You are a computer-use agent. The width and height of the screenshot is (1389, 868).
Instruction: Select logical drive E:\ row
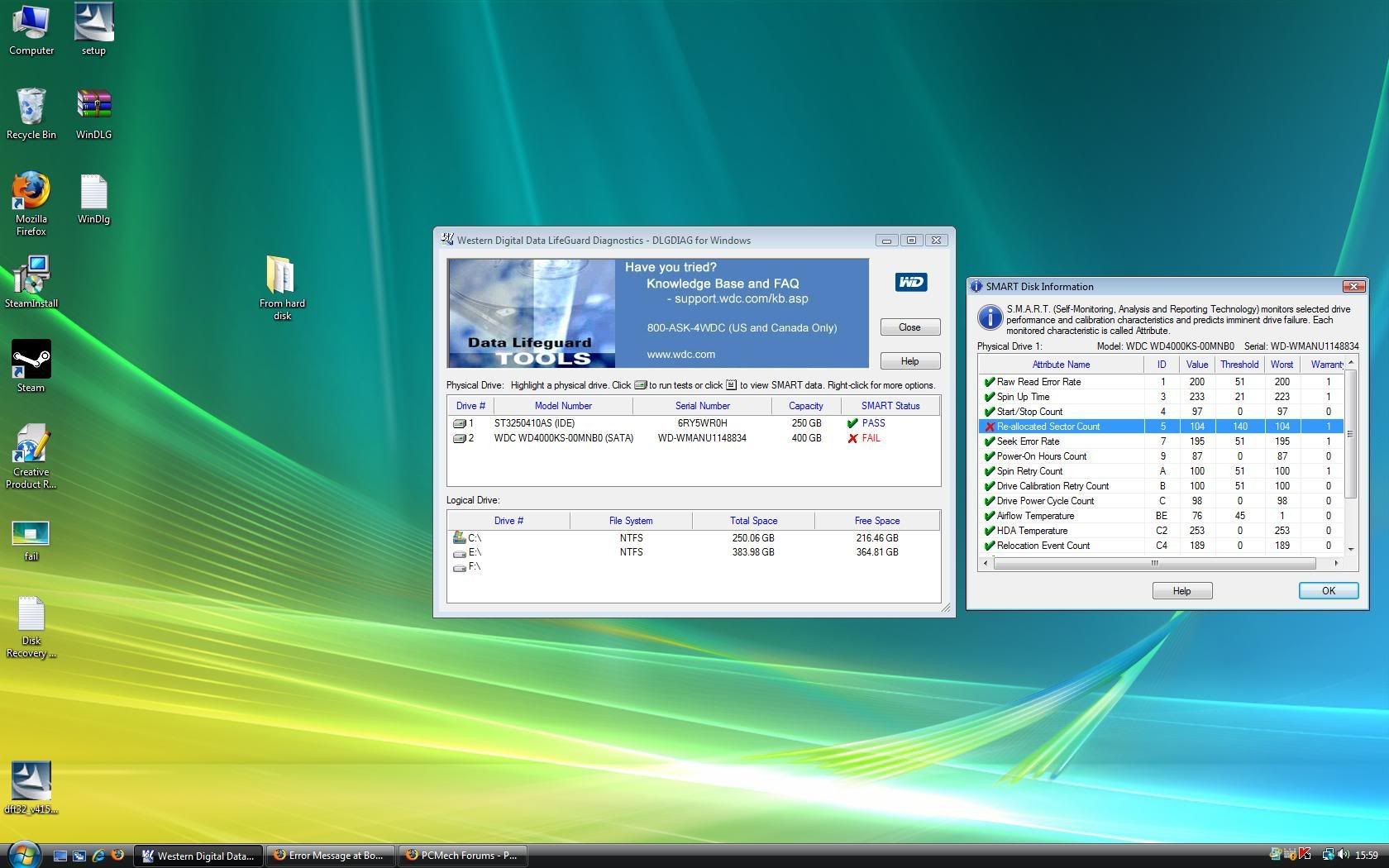click(475, 552)
